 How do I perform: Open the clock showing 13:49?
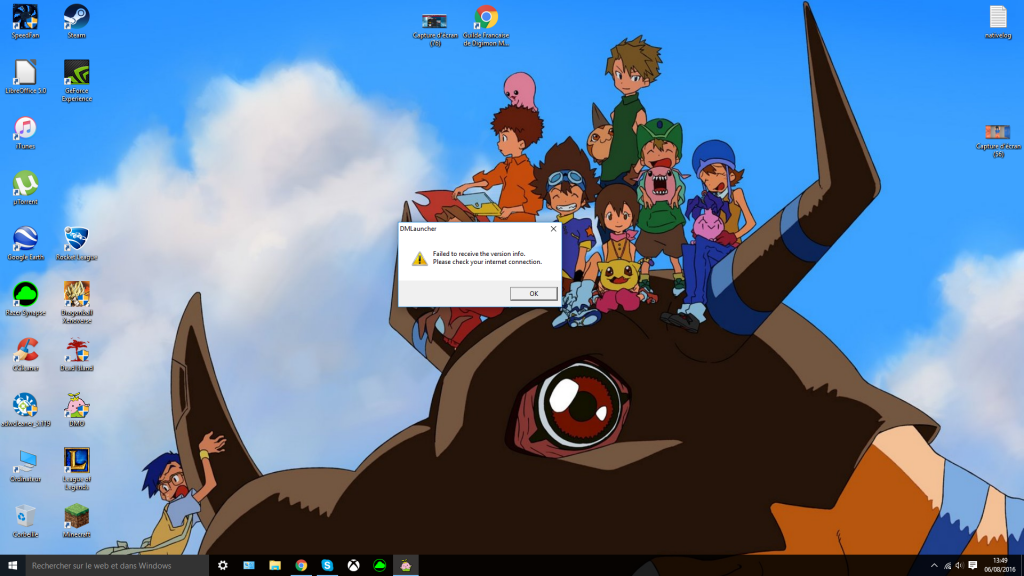(x=1000, y=566)
